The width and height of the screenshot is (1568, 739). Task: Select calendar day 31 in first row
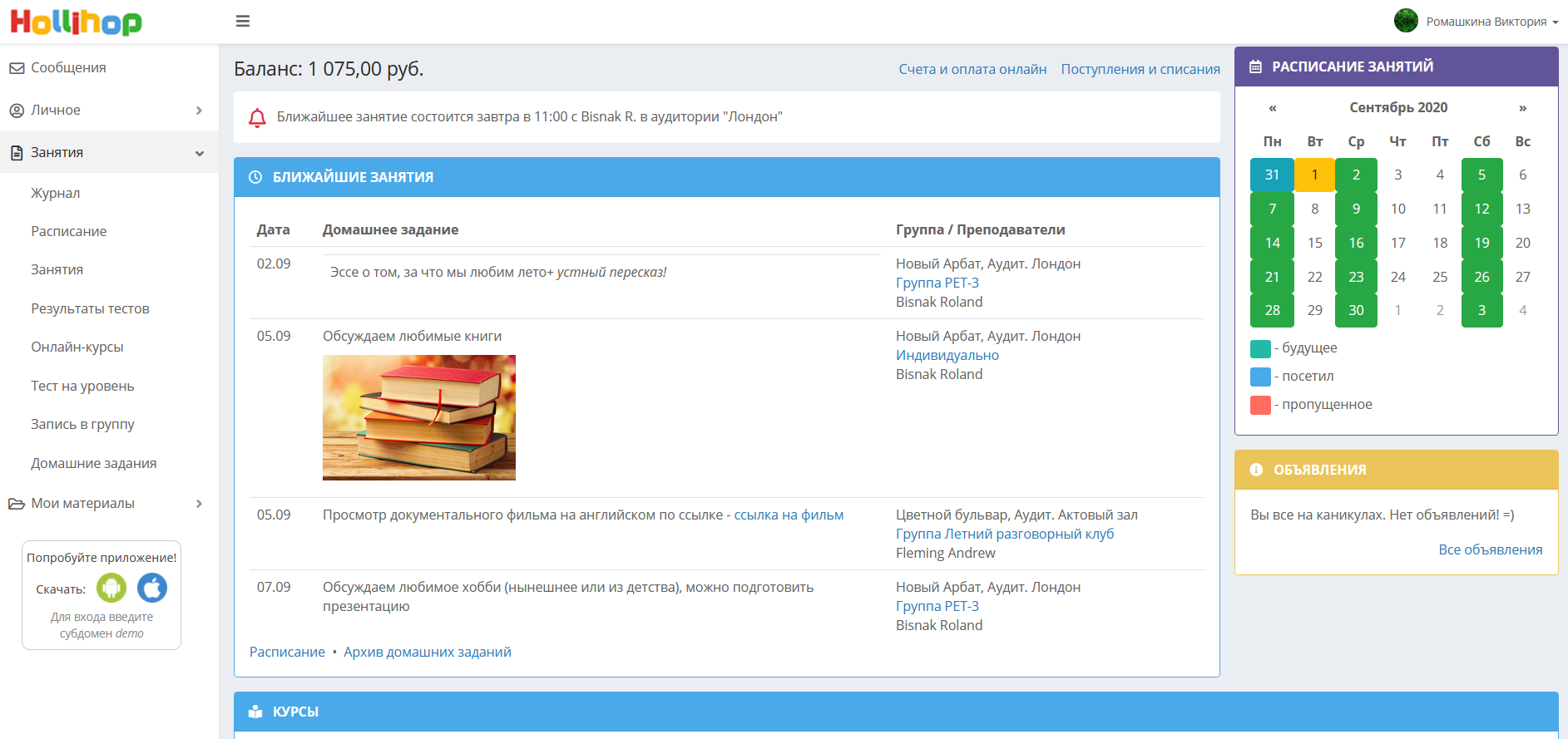(x=1272, y=175)
